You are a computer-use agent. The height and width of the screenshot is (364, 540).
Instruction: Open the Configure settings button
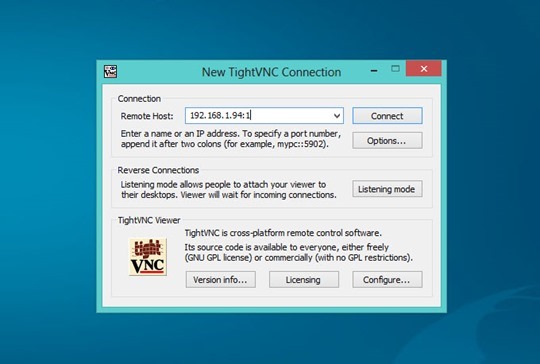387,279
